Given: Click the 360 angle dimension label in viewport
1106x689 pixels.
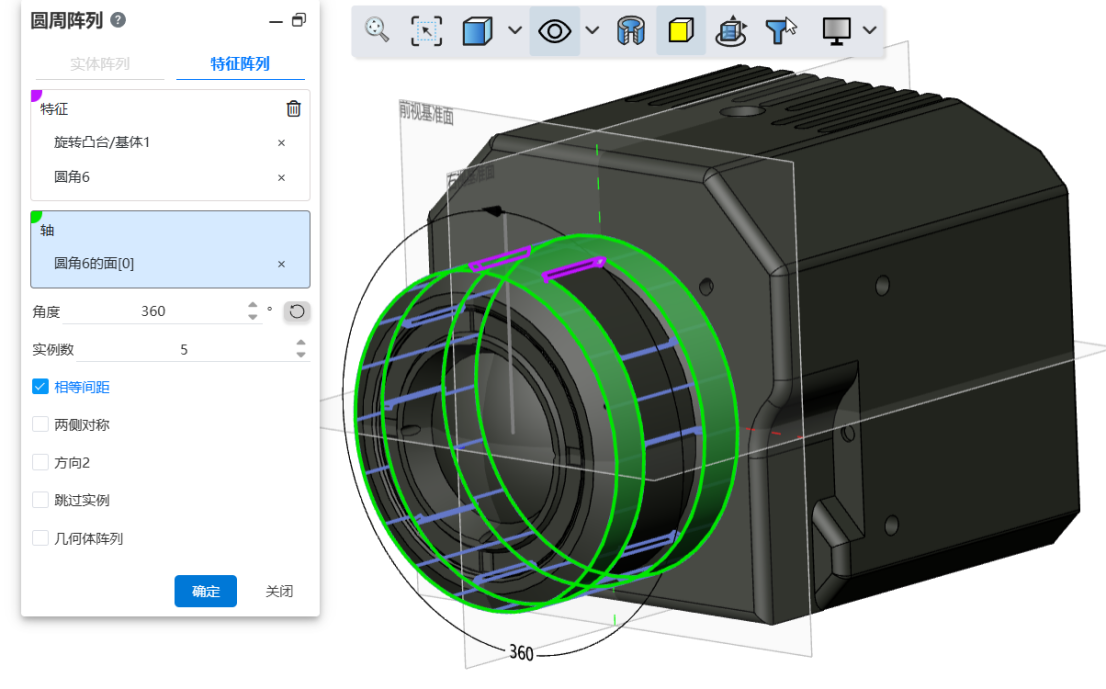Looking at the screenshot, I should click(x=521, y=653).
